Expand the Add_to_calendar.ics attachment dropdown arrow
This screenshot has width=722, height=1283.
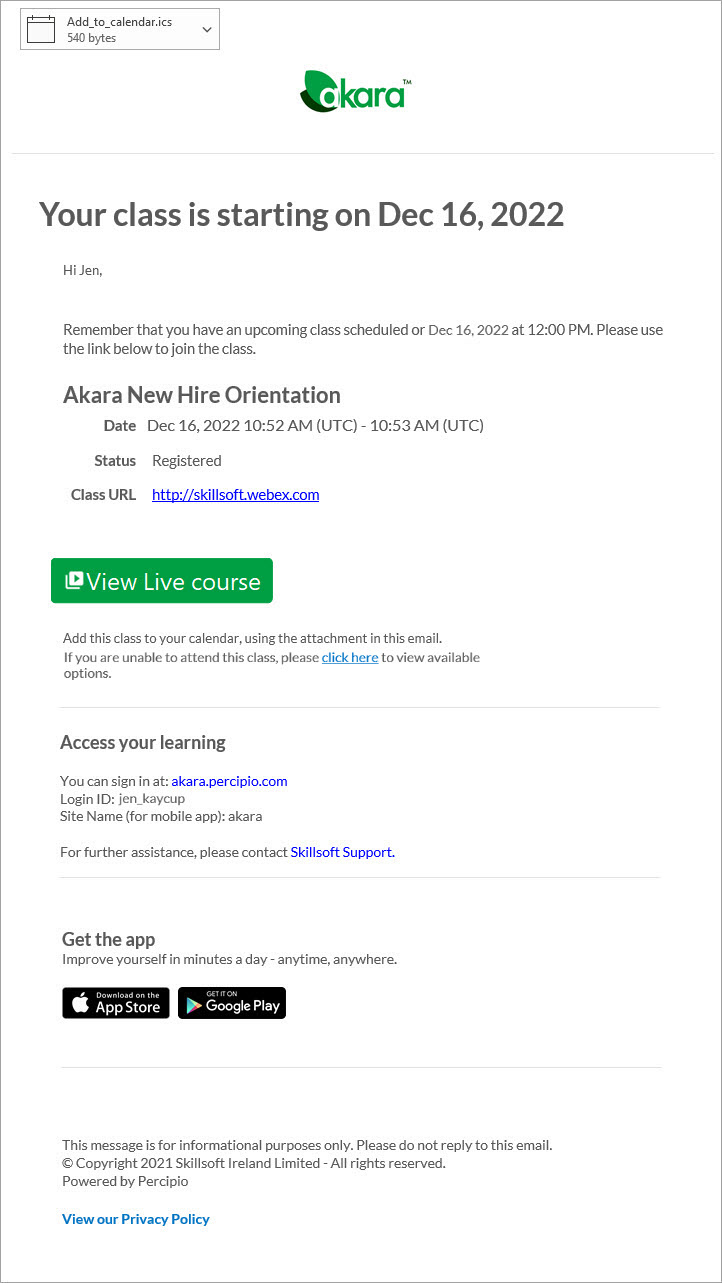tap(207, 29)
